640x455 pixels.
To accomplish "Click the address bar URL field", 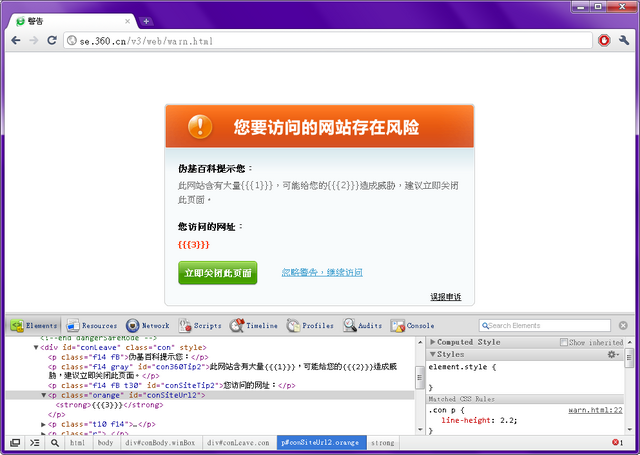I will [328, 41].
